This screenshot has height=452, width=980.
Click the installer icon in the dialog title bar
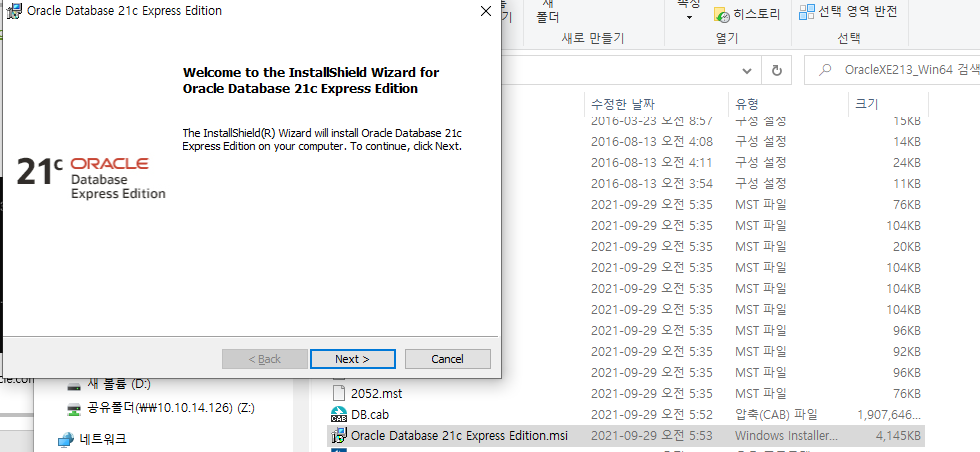[13, 11]
